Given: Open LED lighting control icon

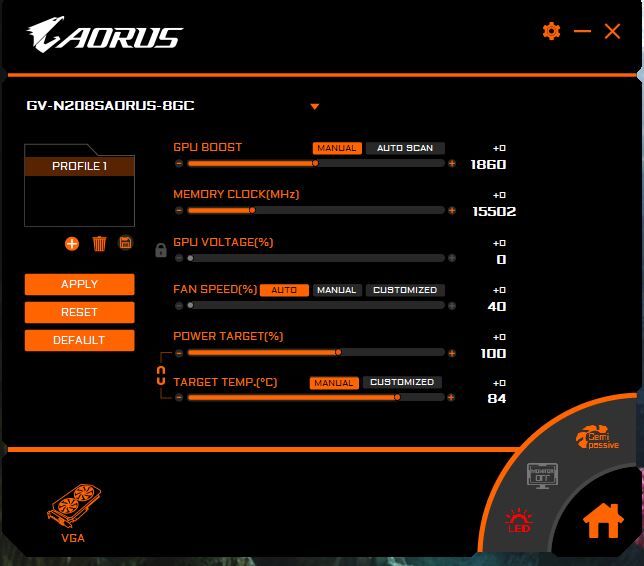Looking at the screenshot, I should 519,521.
